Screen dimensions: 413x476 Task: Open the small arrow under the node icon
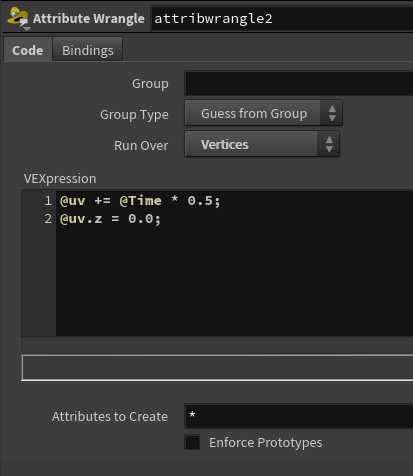click(x=27, y=29)
